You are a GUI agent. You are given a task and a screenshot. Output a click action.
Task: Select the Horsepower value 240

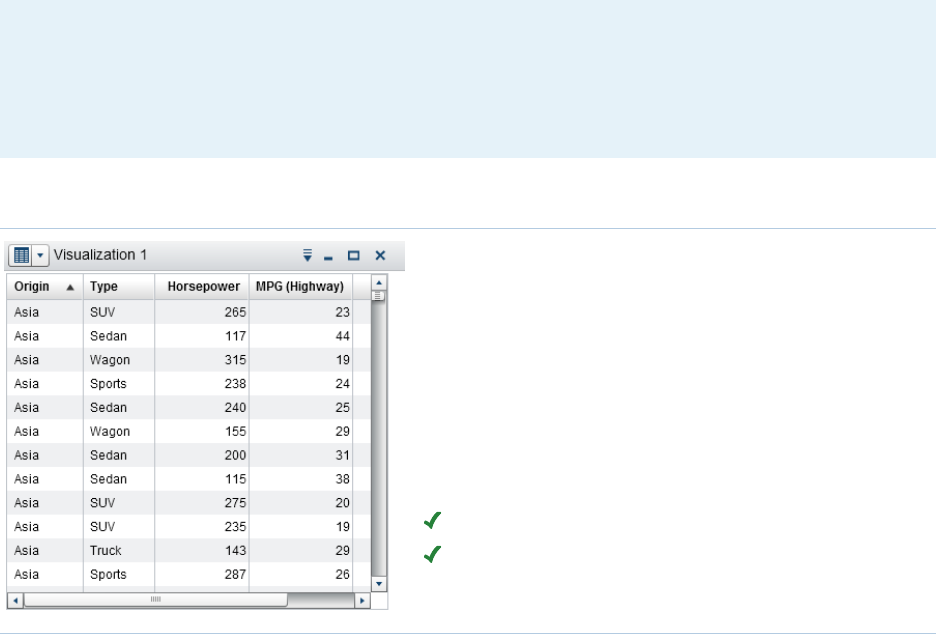coord(235,408)
